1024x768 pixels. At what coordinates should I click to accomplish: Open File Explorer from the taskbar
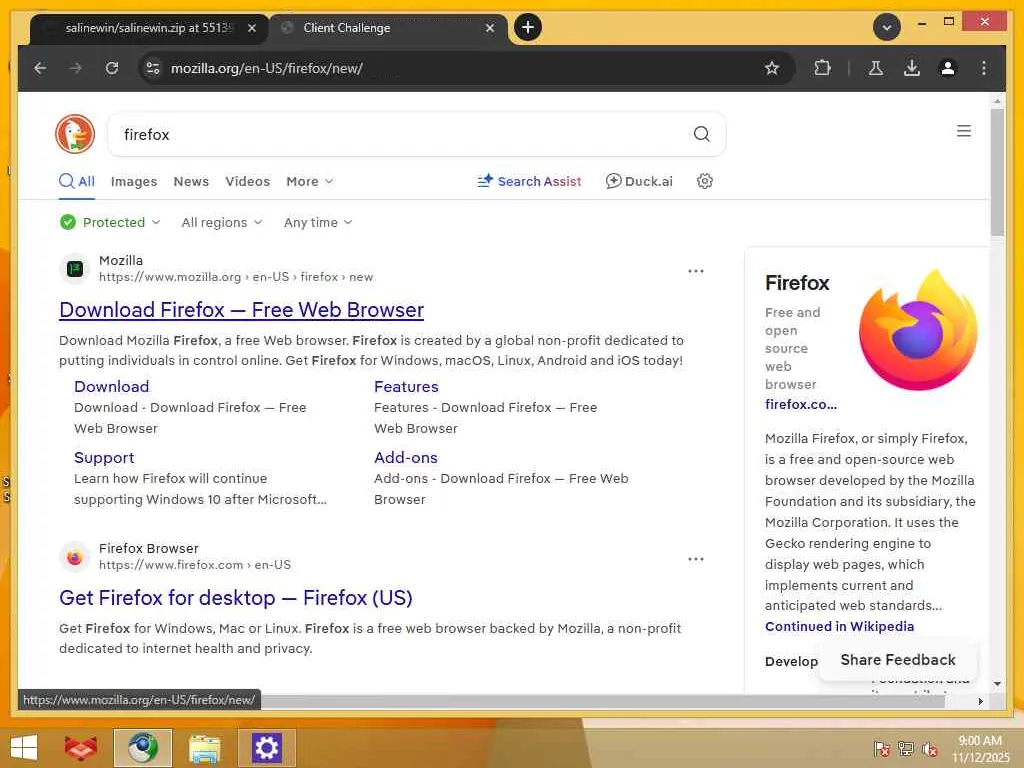(204, 748)
